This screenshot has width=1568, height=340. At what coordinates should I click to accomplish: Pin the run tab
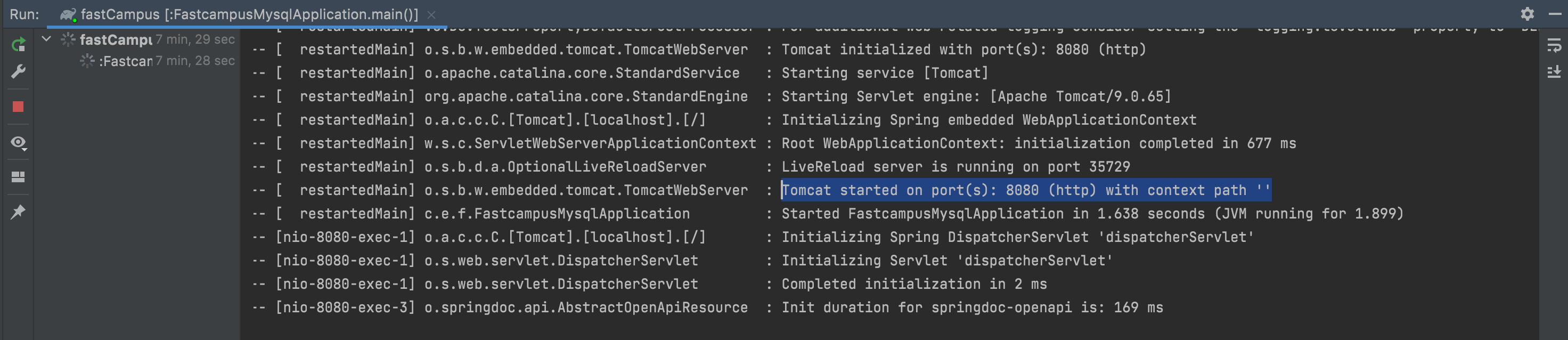click(x=18, y=212)
